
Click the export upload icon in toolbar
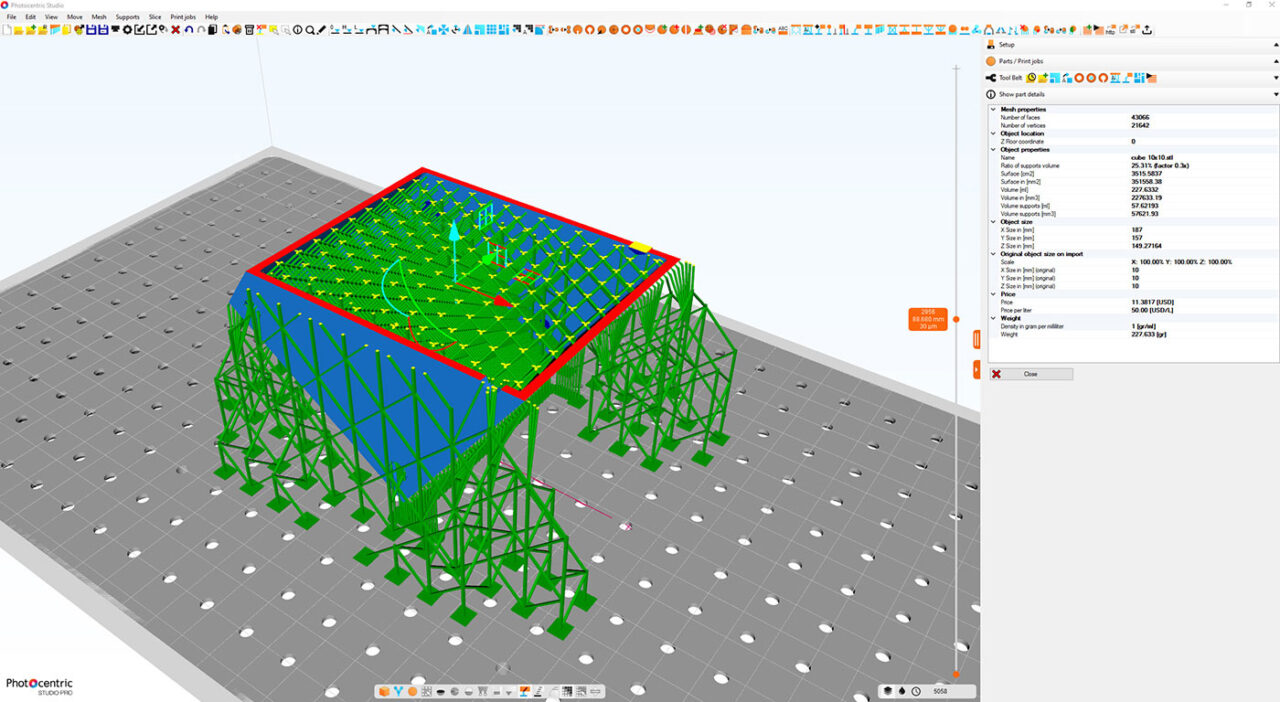tap(1147, 30)
